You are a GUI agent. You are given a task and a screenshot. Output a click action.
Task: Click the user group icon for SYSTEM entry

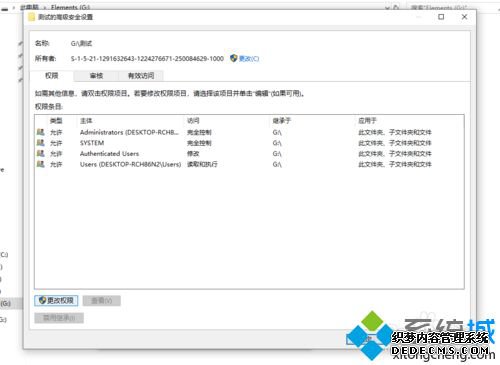coord(40,143)
